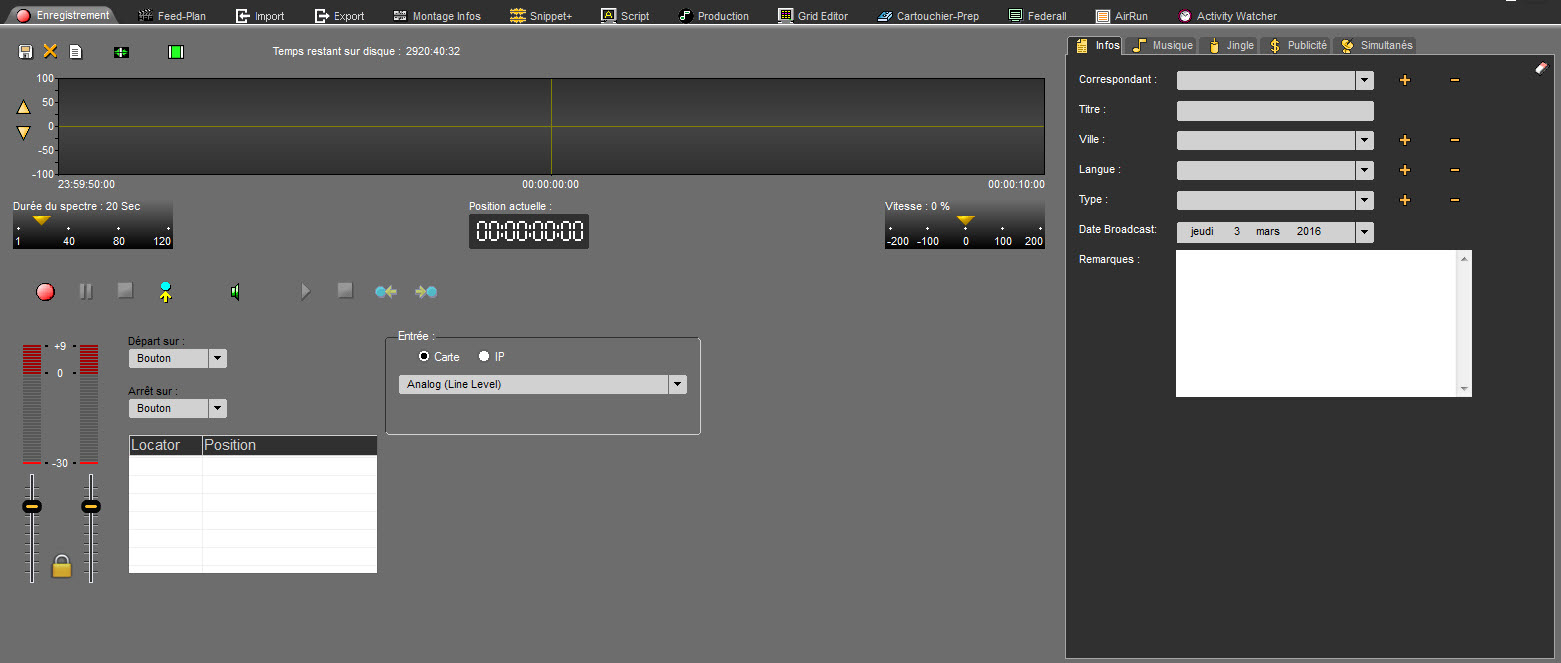Click into the Titre text field
The height and width of the screenshot is (663, 1561).
point(1274,111)
